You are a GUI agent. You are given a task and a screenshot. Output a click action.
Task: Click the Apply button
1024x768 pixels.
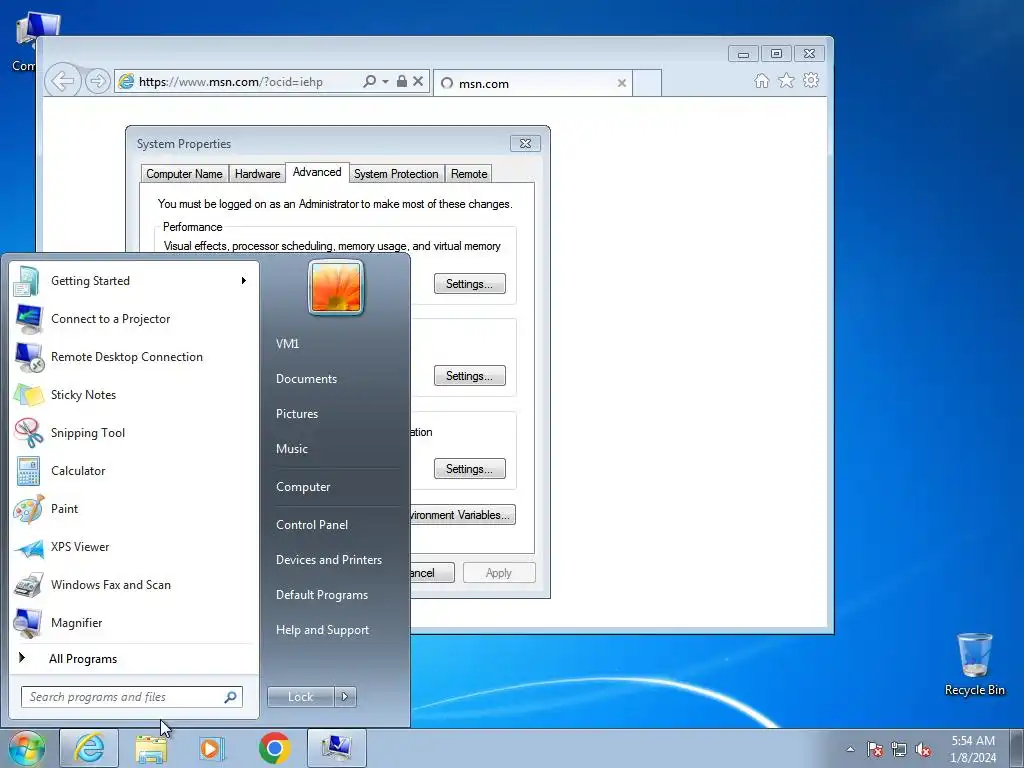coord(499,573)
